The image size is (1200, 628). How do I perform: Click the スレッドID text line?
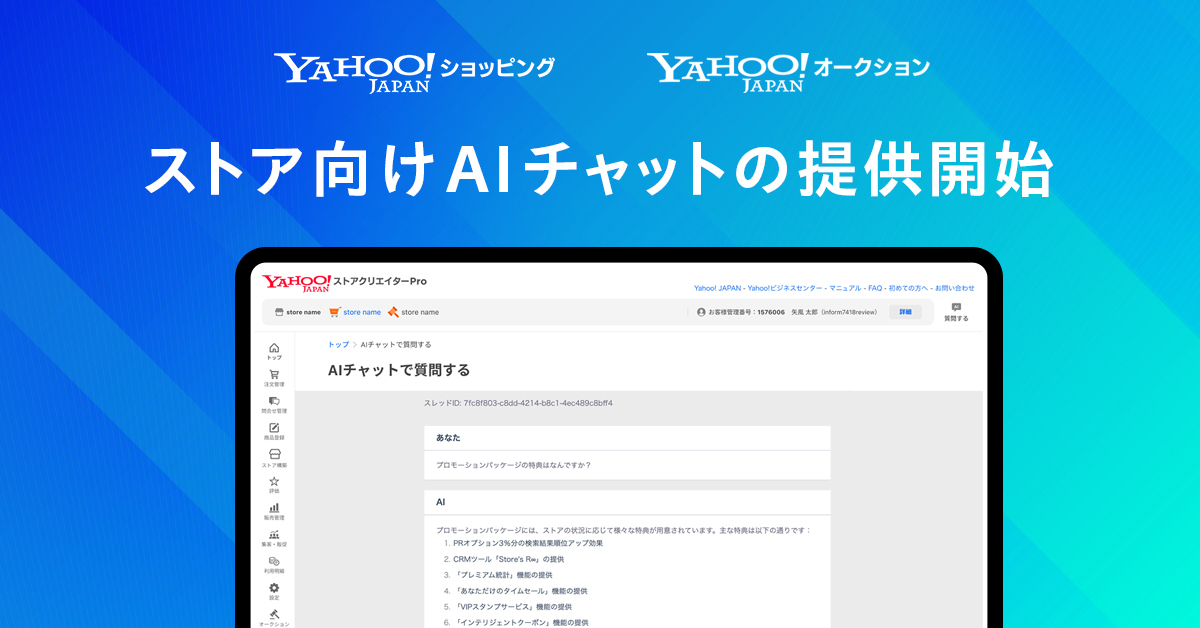pyautogui.click(x=518, y=403)
